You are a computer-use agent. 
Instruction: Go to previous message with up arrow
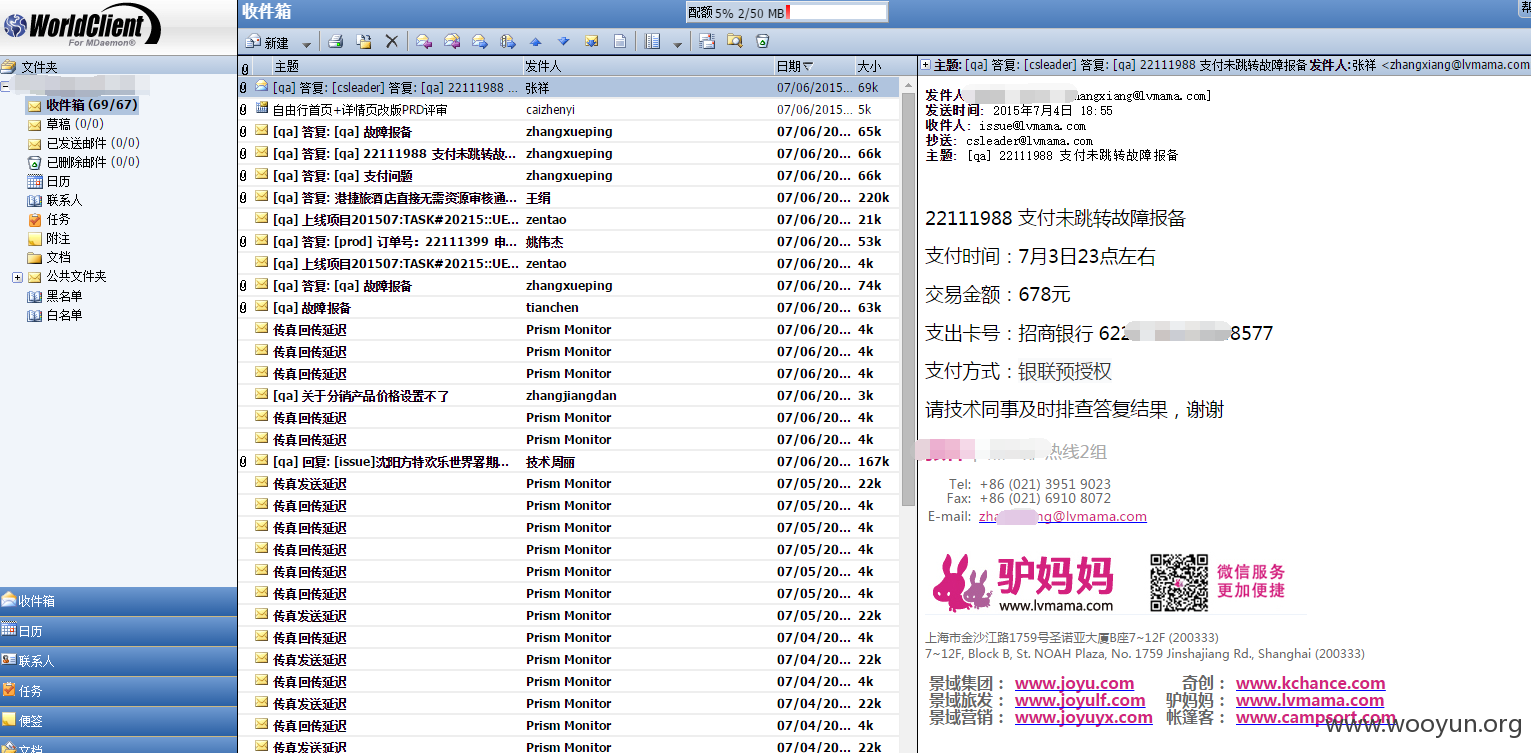[535, 42]
